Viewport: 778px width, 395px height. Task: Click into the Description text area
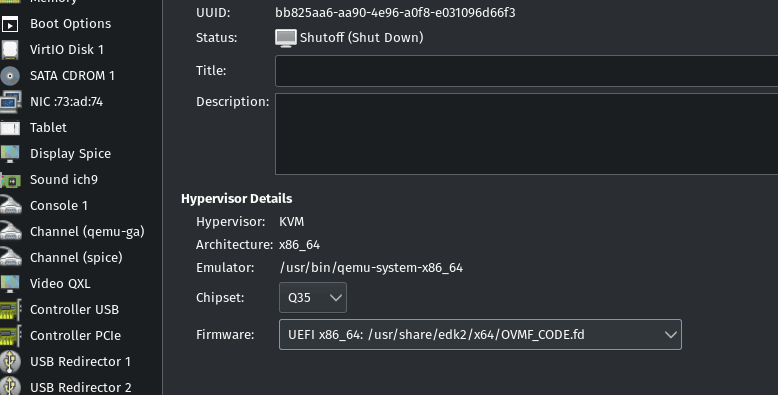[526, 134]
